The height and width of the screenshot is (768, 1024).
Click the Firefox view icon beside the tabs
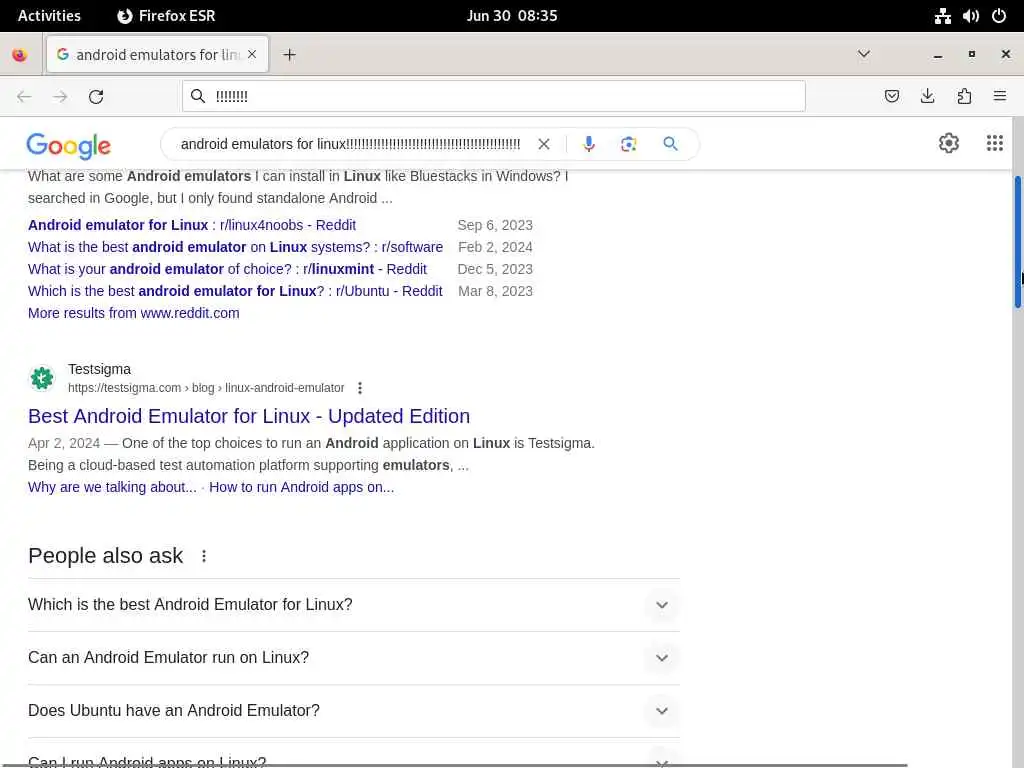tap(20, 55)
